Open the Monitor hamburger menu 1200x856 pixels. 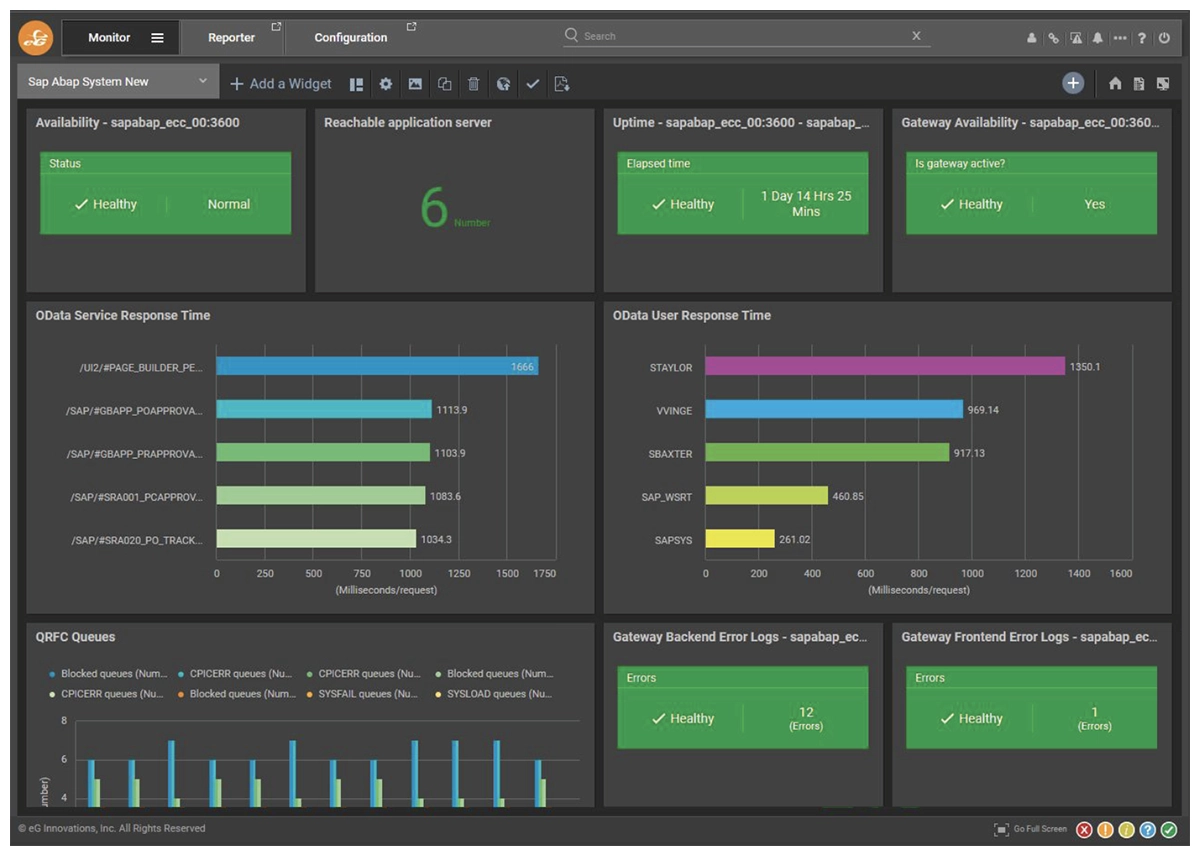157,38
